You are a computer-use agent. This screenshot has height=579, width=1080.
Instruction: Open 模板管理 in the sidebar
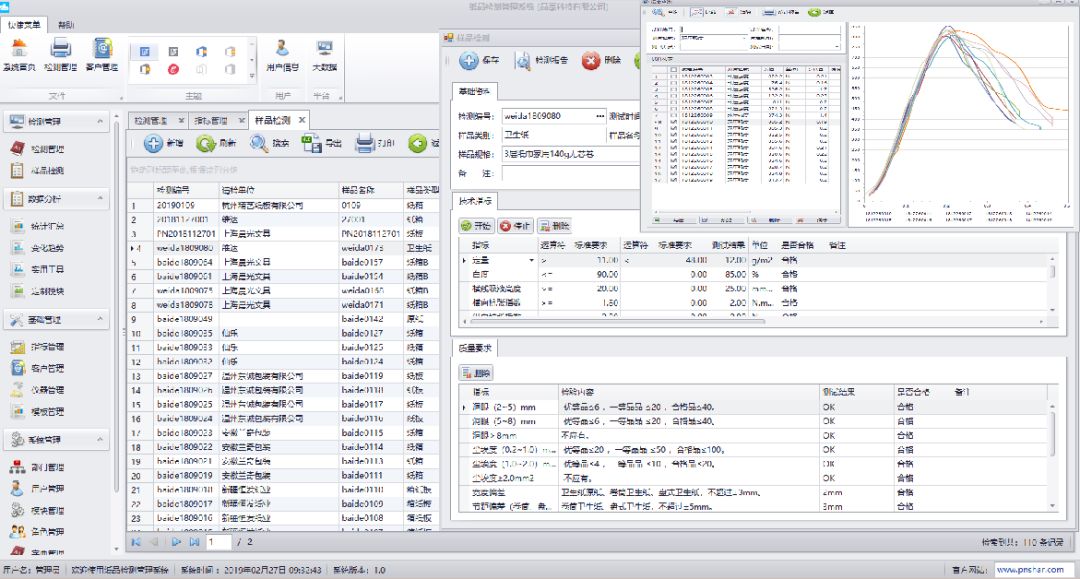pos(39,412)
